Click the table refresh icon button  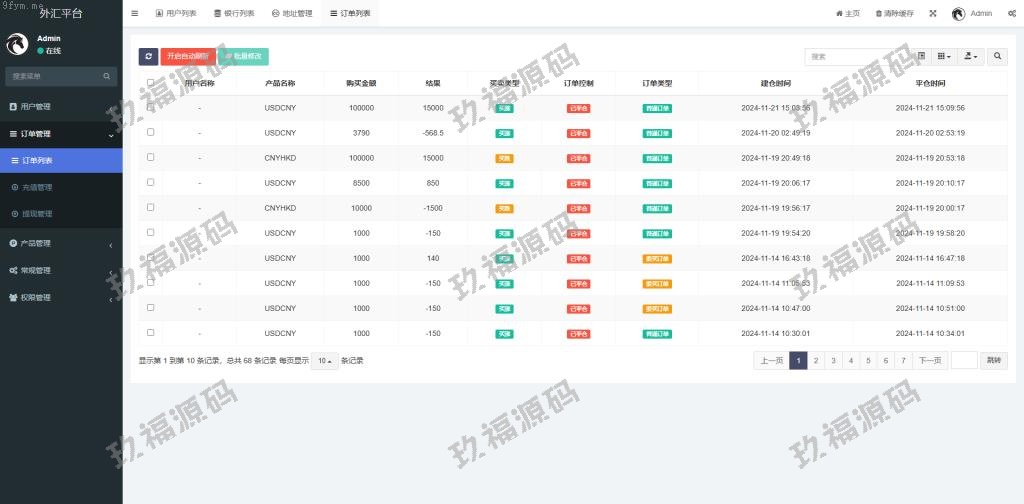point(148,57)
